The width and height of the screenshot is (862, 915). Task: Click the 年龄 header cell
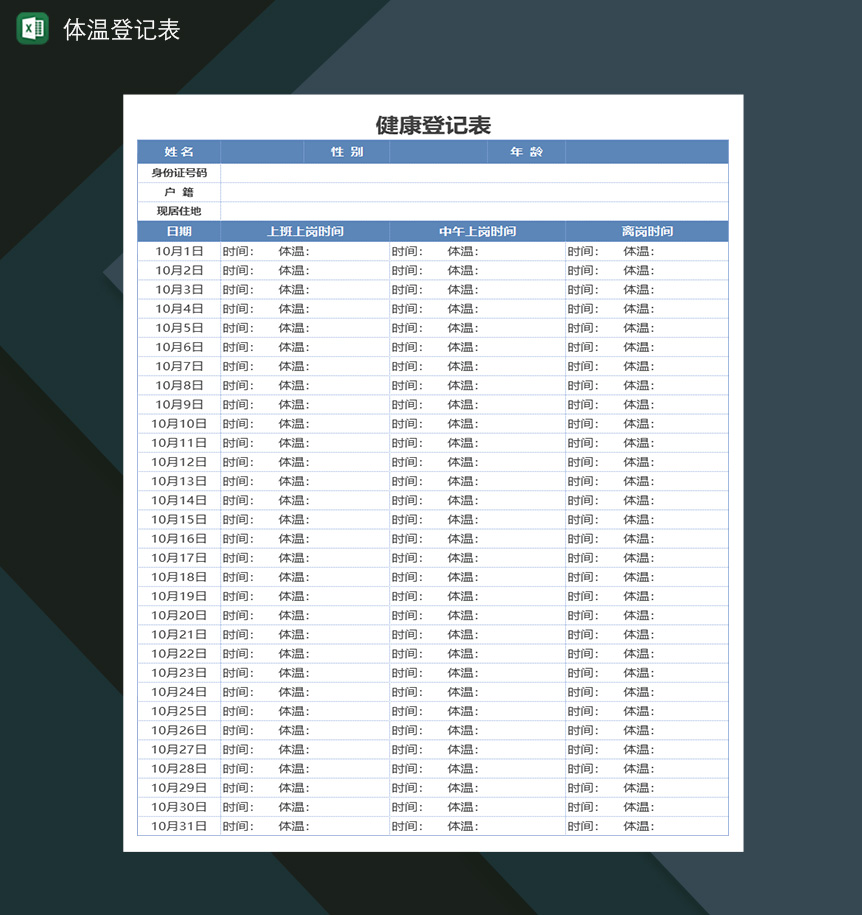click(x=525, y=151)
